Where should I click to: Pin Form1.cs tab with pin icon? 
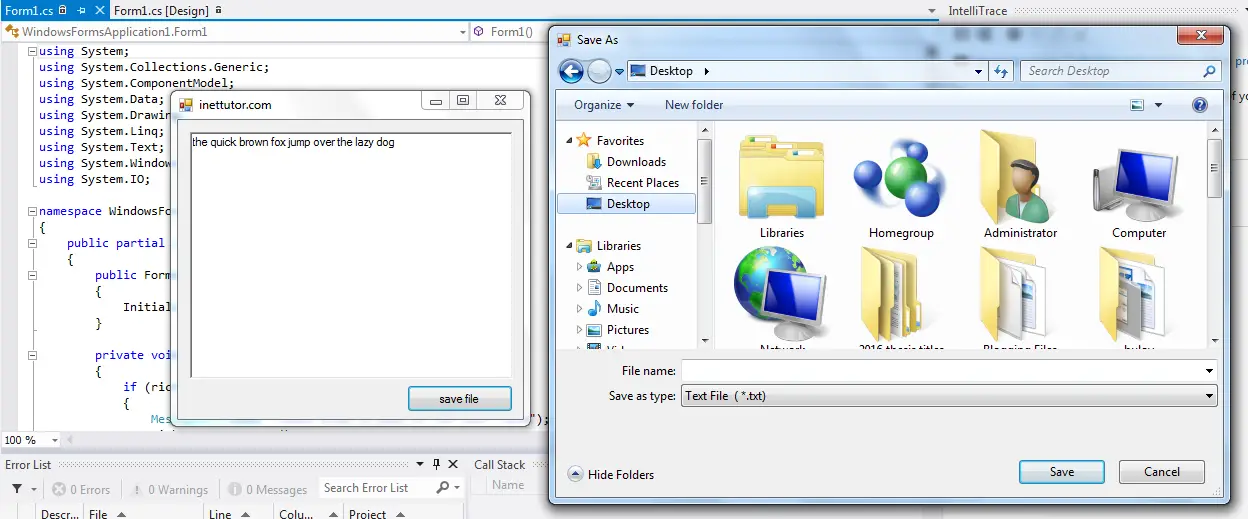click(x=82, y=10)
